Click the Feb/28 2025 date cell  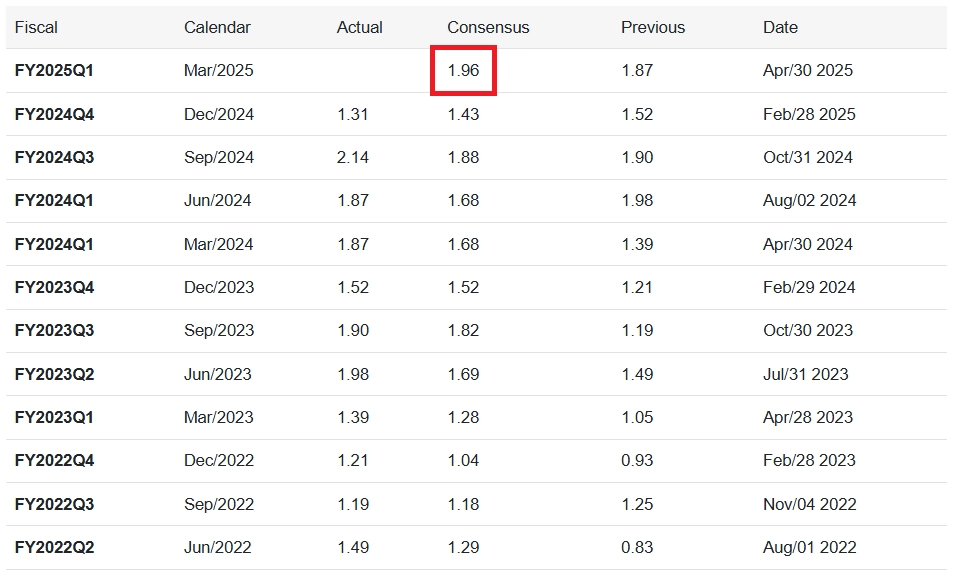tap(809, 114)
